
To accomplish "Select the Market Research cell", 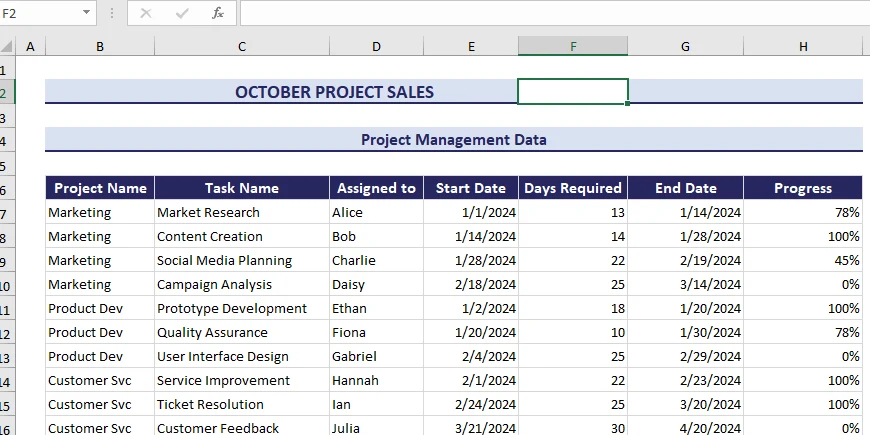I will coord(242,212).
